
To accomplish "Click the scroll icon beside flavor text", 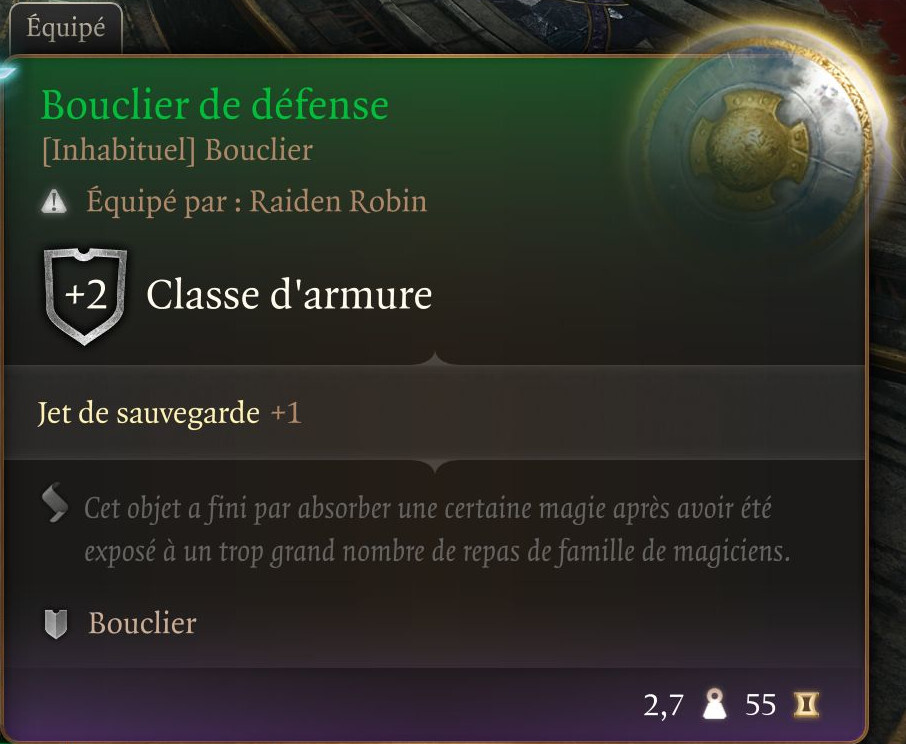I will (55, 503).
